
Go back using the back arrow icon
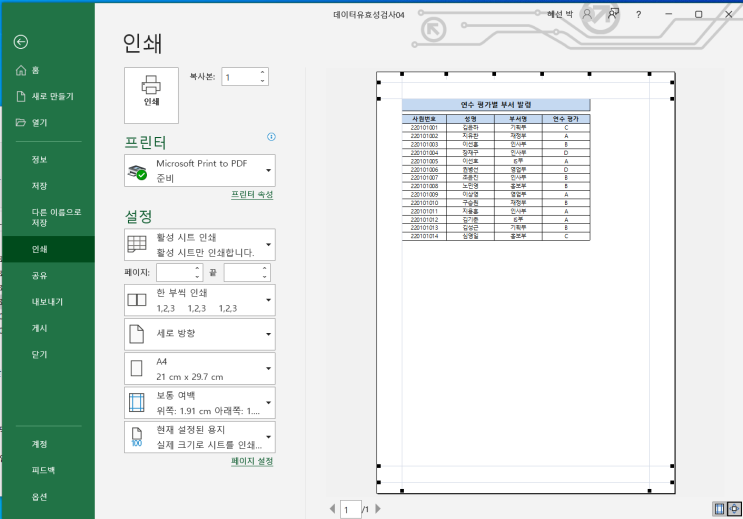pos(20,42)
